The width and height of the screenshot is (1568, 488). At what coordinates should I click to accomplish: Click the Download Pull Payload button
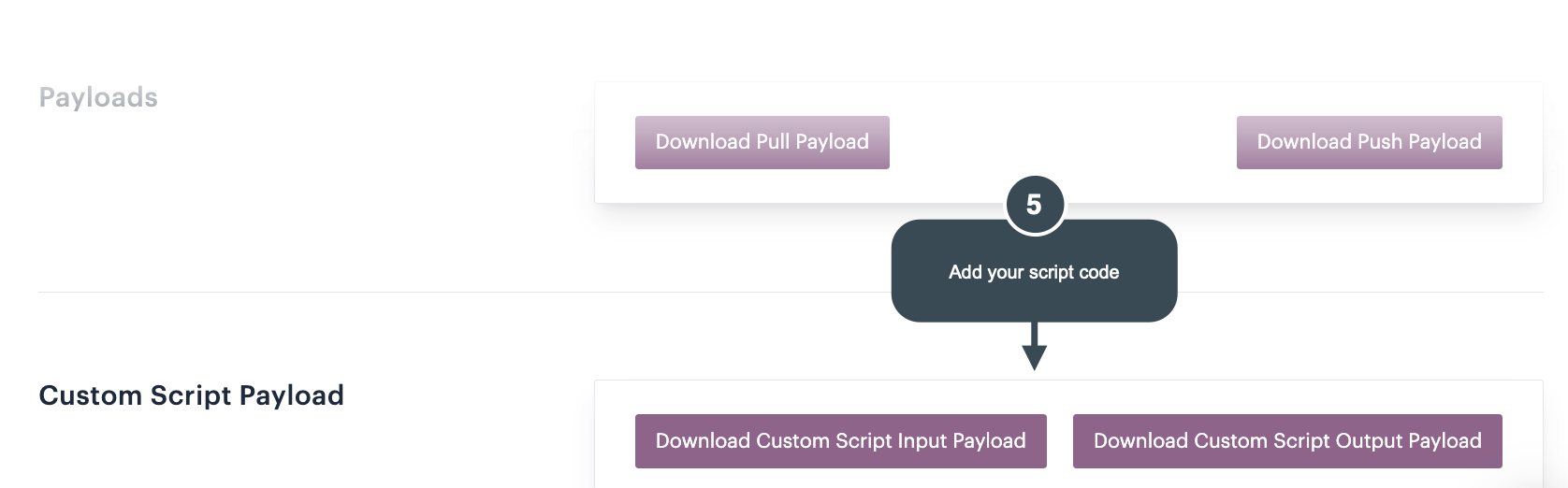pyautogui.click(x=762, y=142)
